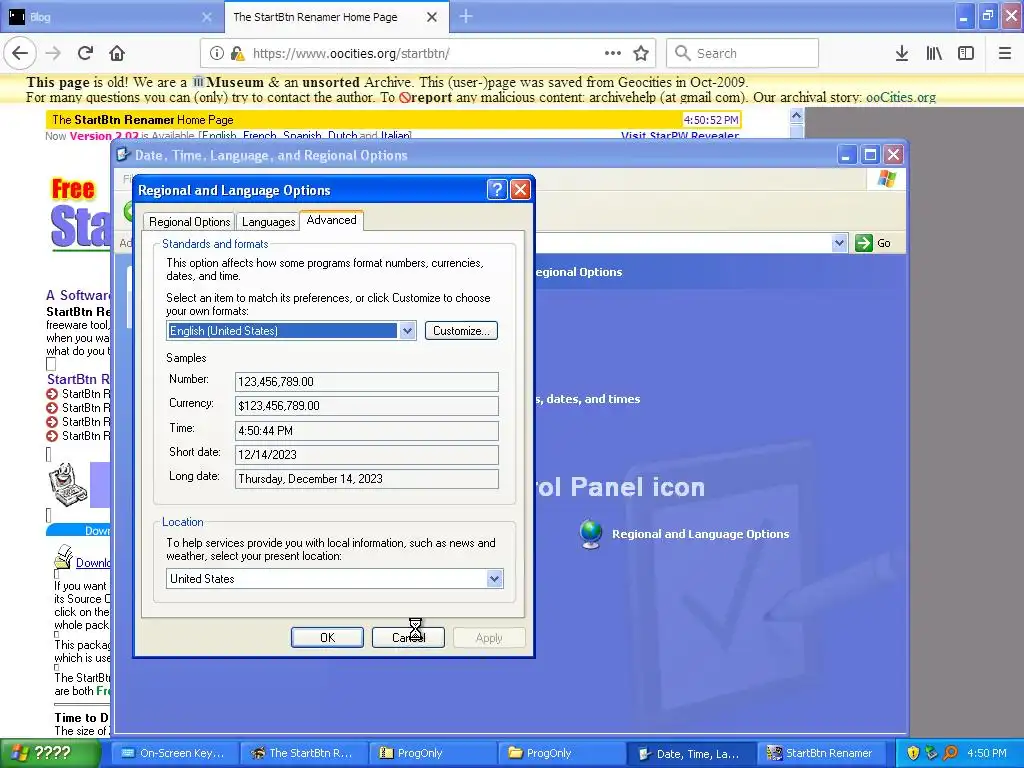The image size is (1024, 768).
Task: Click the Customize... button
Action: pyautogui.click(x=461, y=330)
